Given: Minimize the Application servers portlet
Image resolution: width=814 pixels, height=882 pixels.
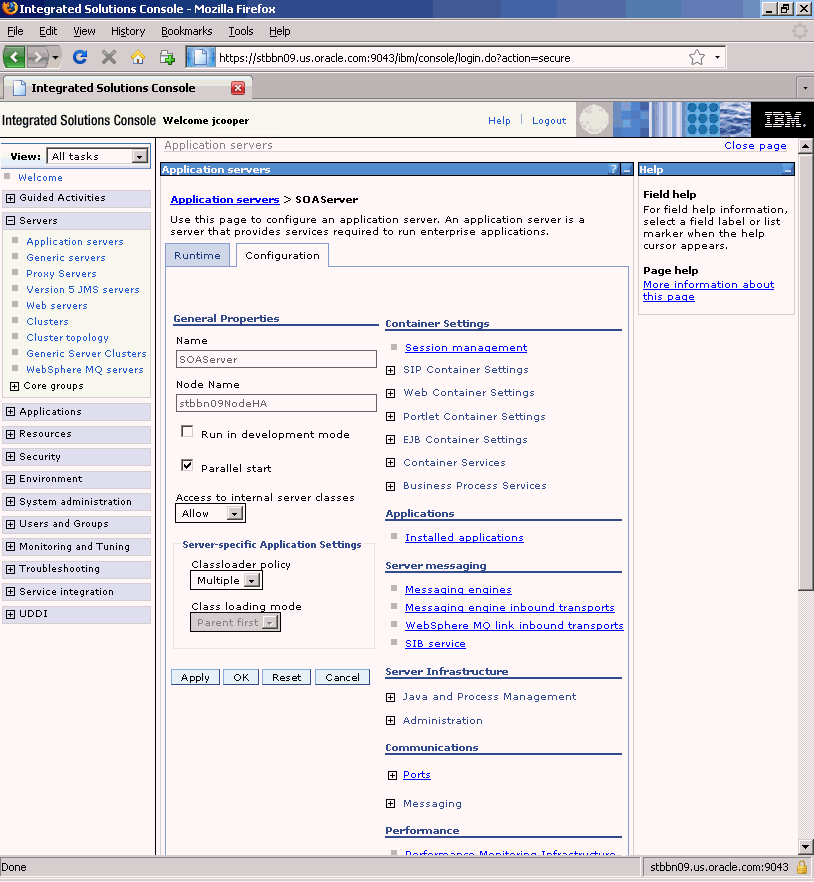Looking at the screenshot, I should tap(627, 169).
